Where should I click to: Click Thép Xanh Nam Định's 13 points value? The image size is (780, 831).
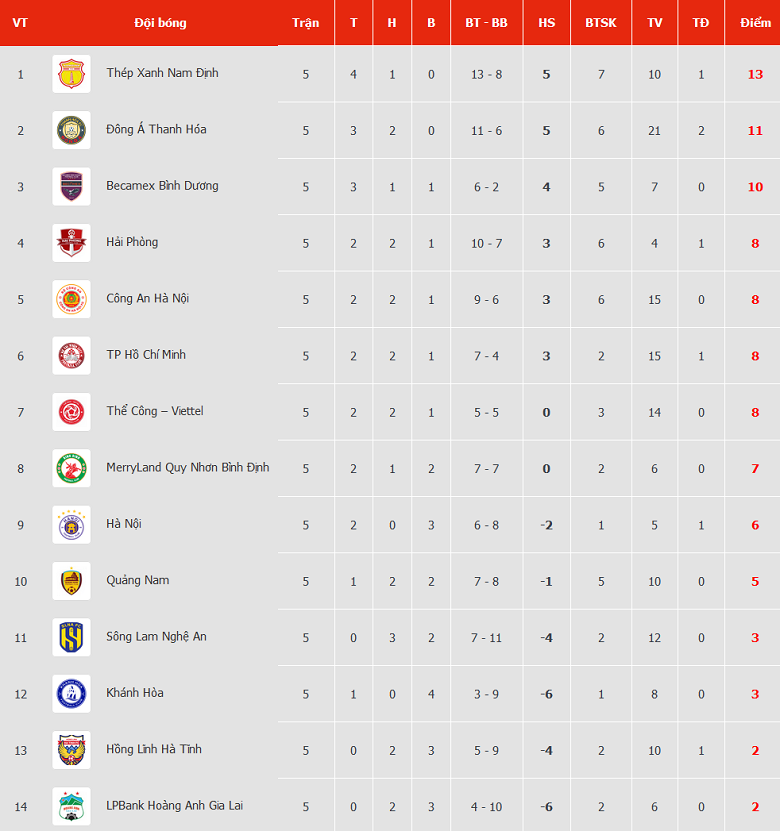tap(755, 74)
